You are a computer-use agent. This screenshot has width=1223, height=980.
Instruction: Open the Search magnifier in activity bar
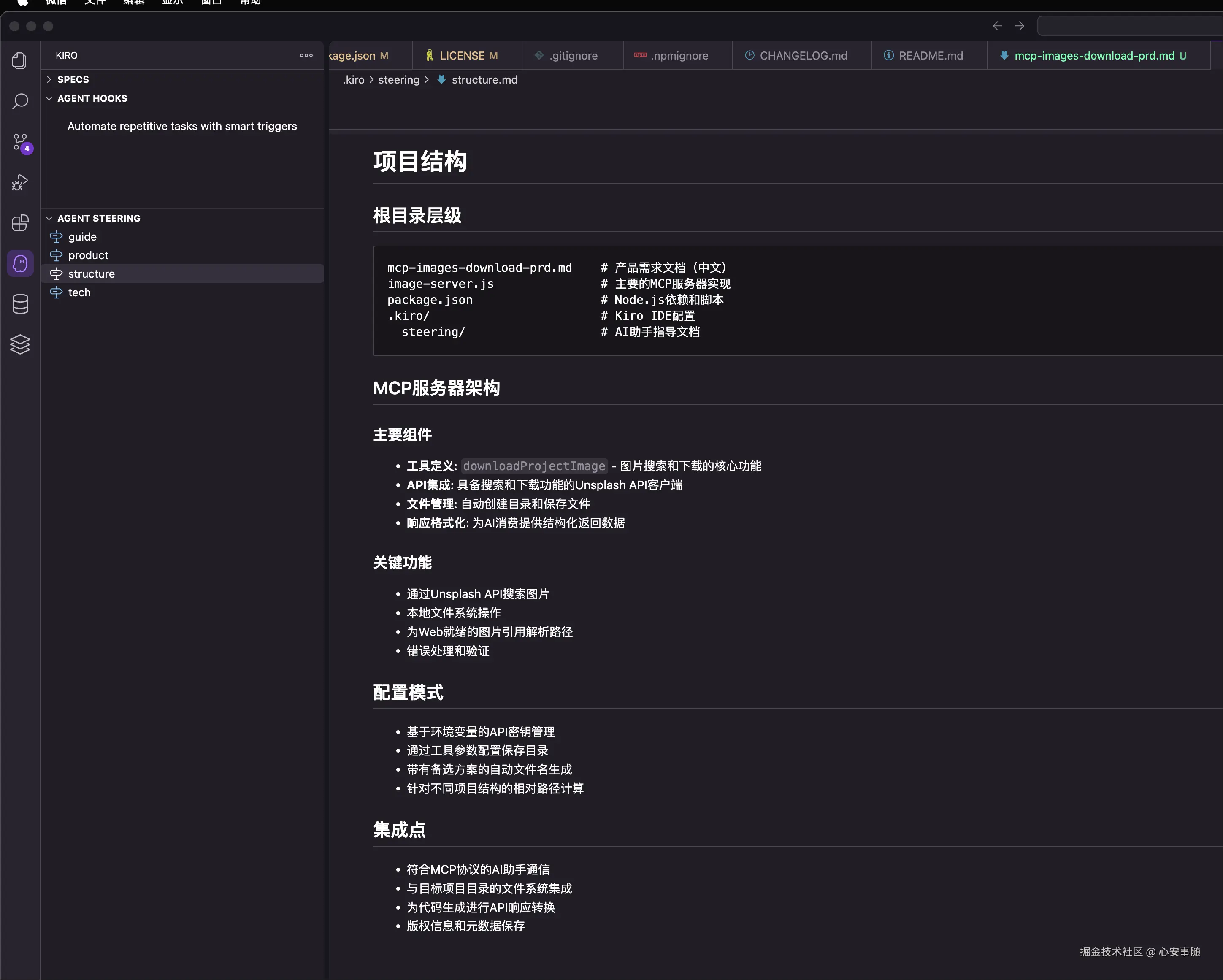click(x=20, y=102)
